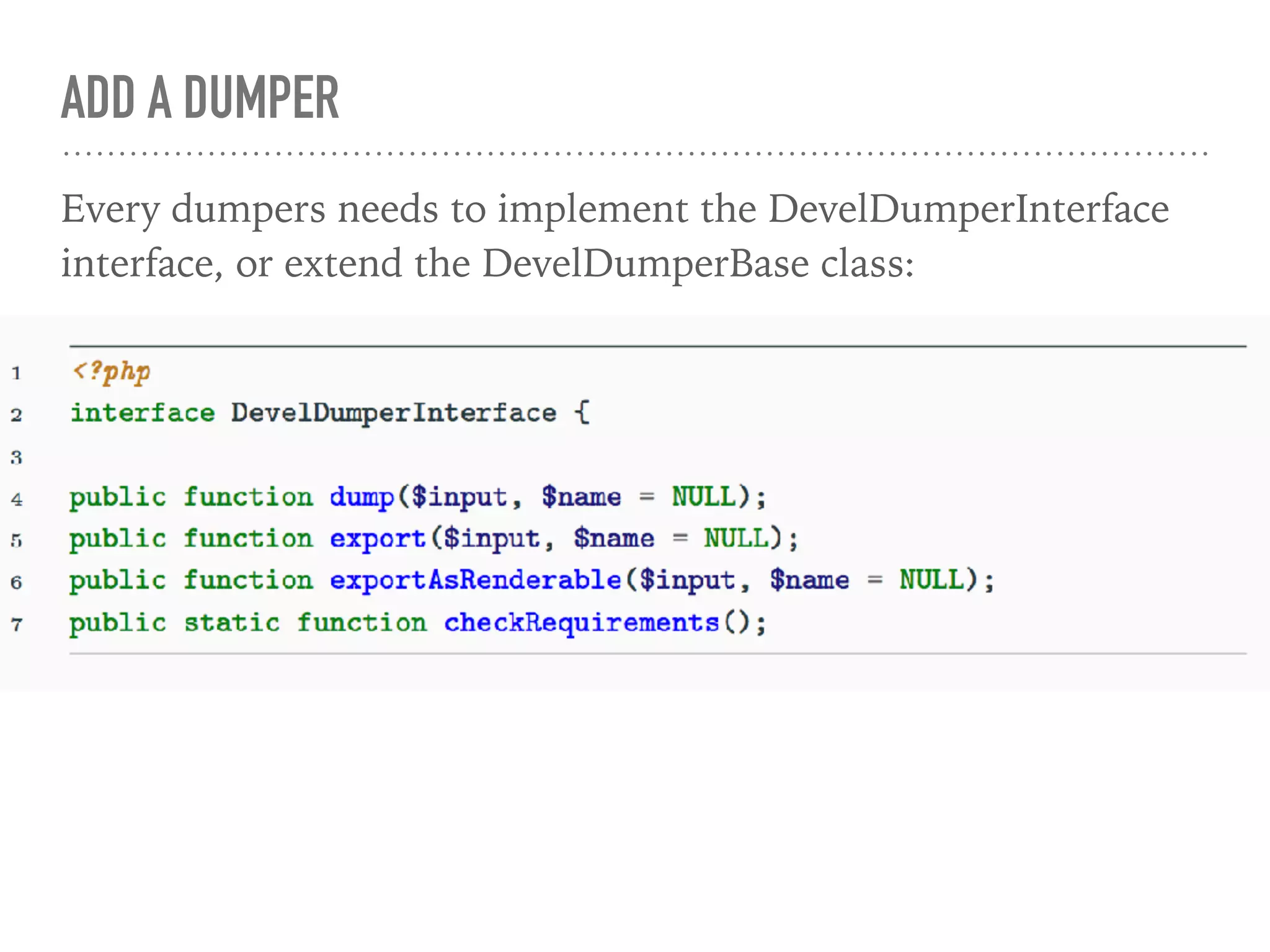Click the 'export' function name on line 5

click(x=378, y=539)
